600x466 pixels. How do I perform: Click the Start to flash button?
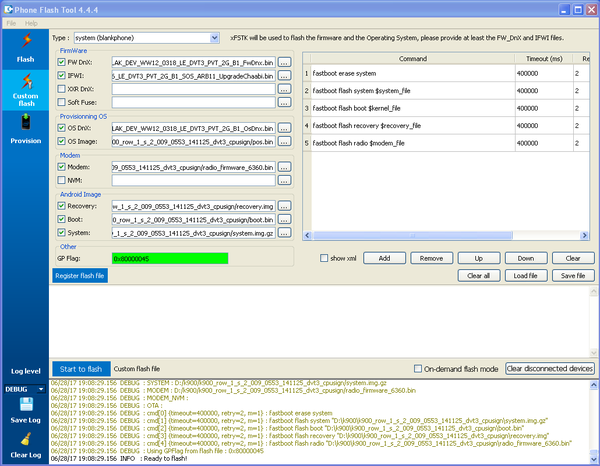tap(80, 369)
